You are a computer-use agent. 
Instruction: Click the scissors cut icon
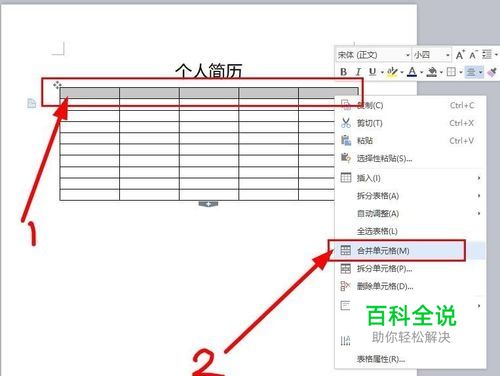click(346, 123)
